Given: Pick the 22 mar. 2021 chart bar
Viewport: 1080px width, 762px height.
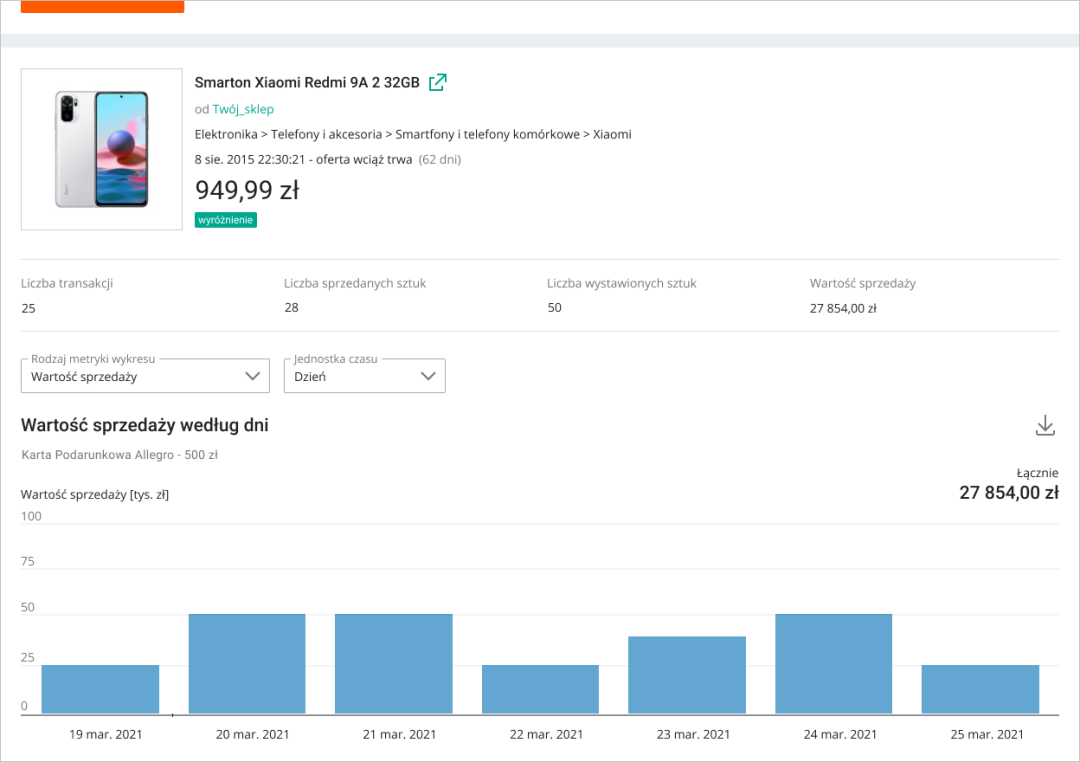Looking at the screenshot, I should [540, 689].
